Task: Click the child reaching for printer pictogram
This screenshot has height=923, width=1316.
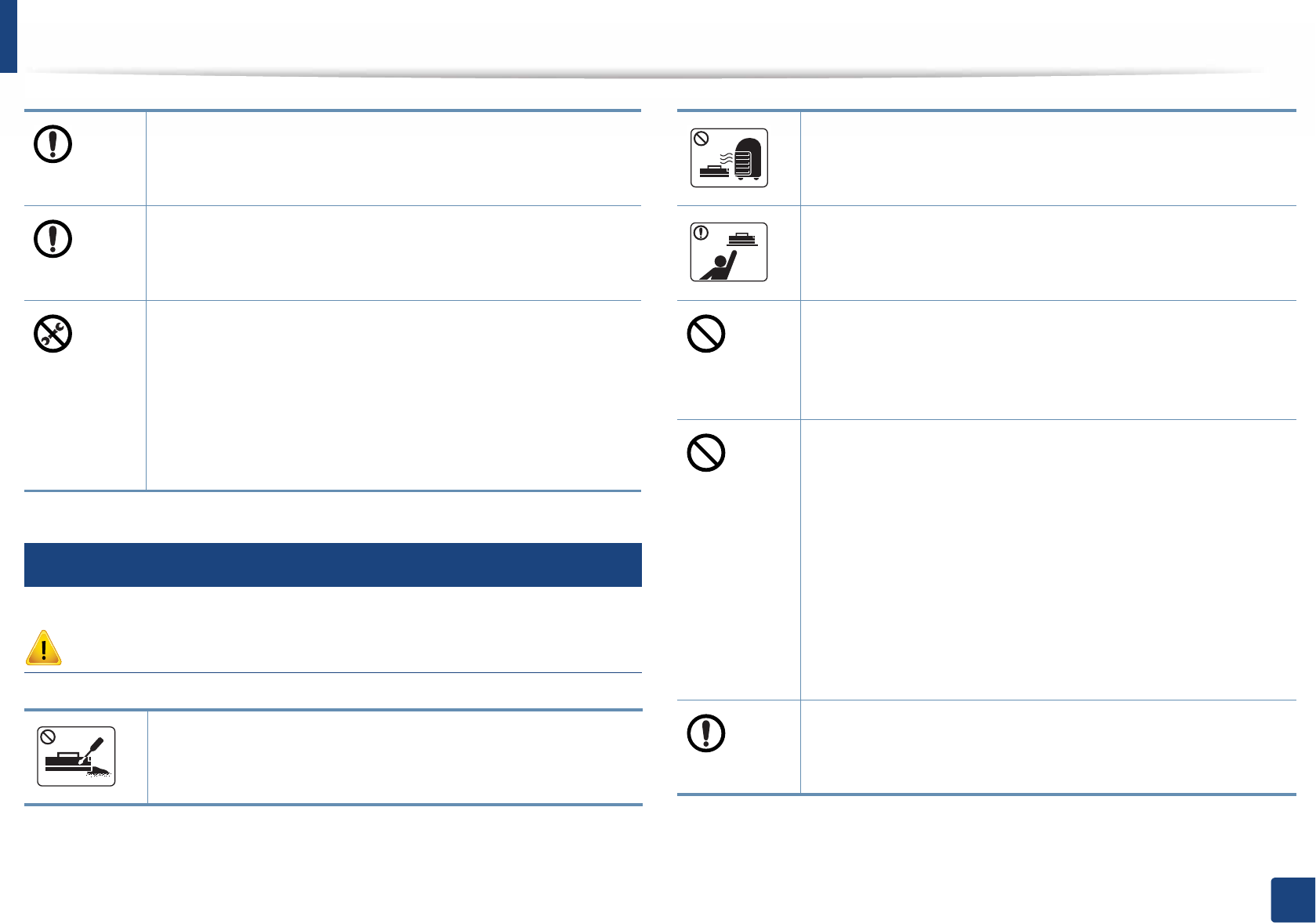Action: point(729,252)
